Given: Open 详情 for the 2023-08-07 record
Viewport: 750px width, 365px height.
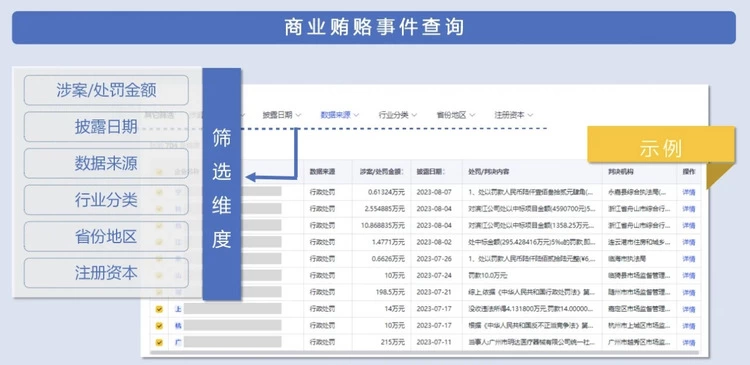Looking at the screenshot, I should [688, 192].
